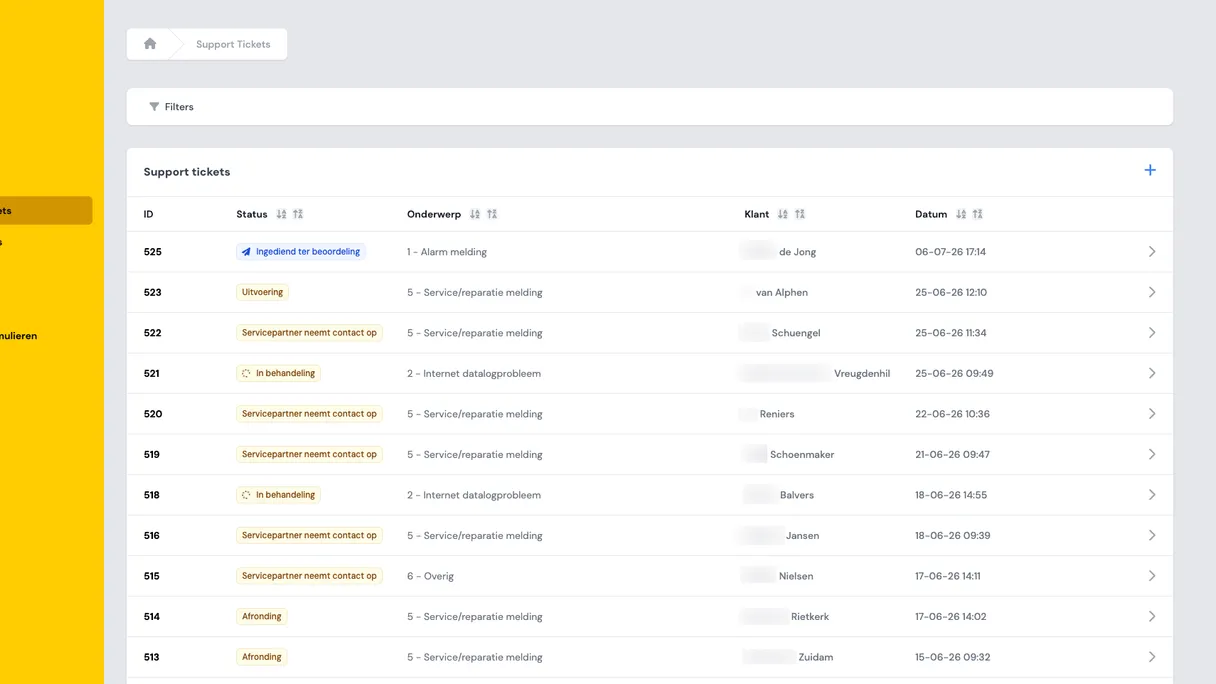The width and height of the screenshot is (1216, 684).
Task: Click customer name 'Vreugdenhil'
Action: 862,373
